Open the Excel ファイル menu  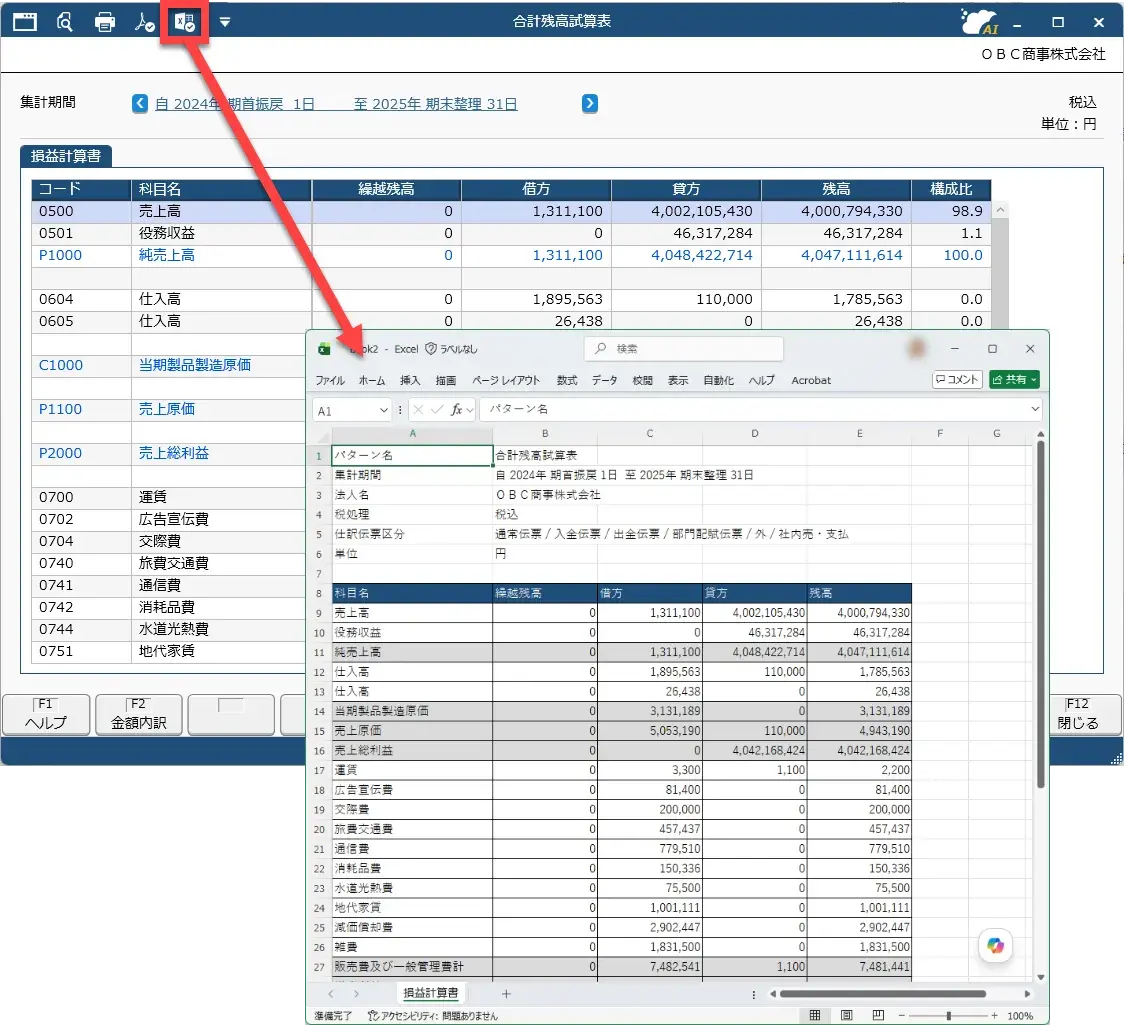tap(330, 381)
